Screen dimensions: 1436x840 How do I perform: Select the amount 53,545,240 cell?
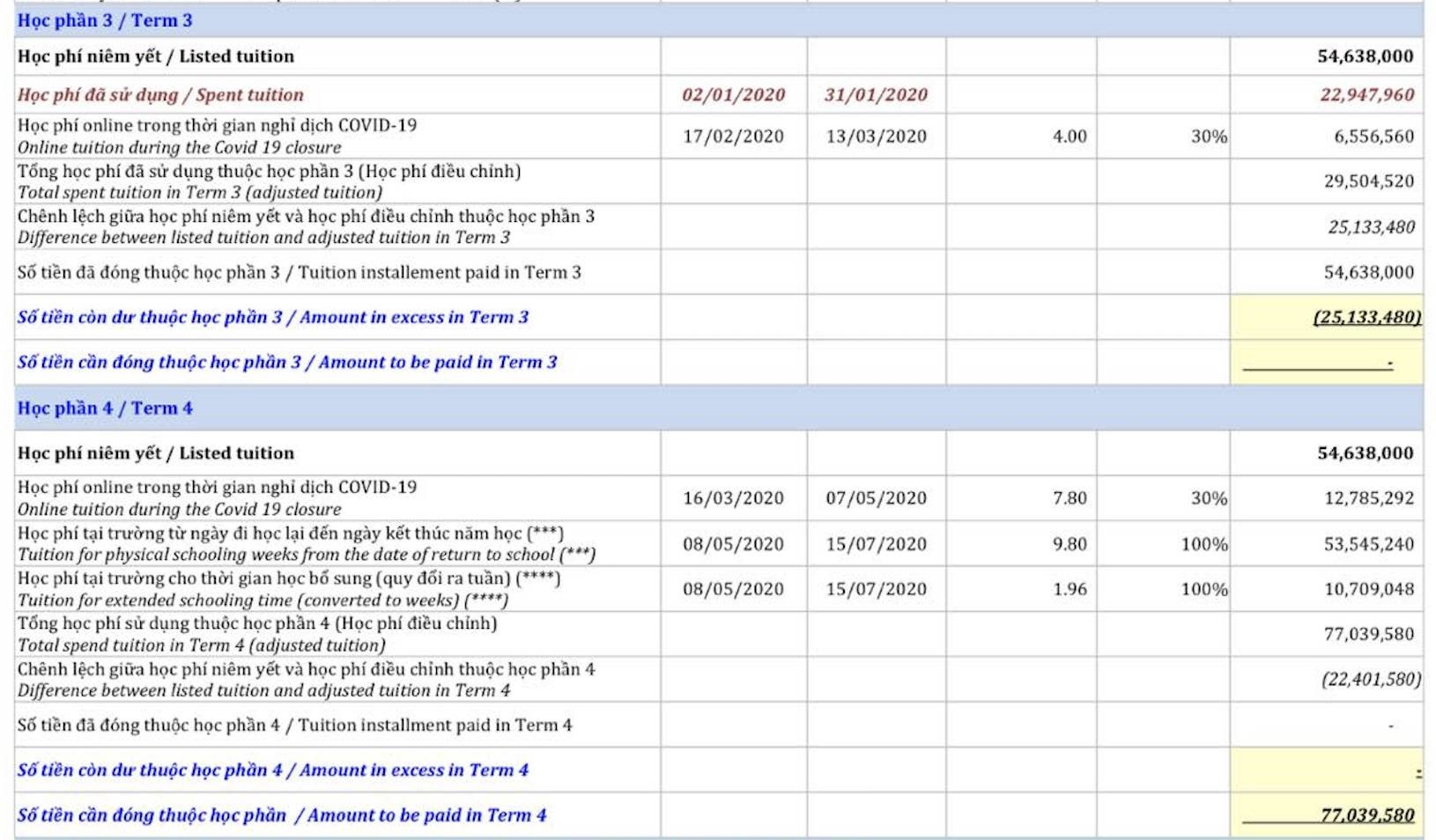[x=1368, y=544]
